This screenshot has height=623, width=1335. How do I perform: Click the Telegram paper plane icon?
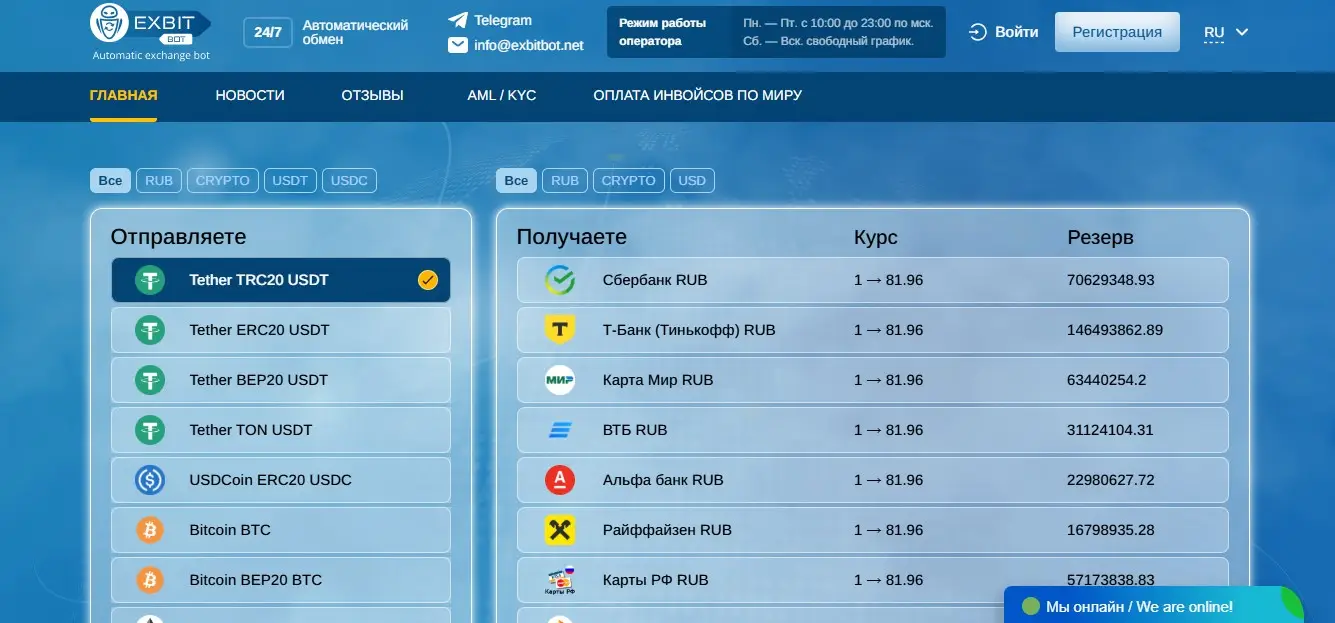[x=458, y=20]
